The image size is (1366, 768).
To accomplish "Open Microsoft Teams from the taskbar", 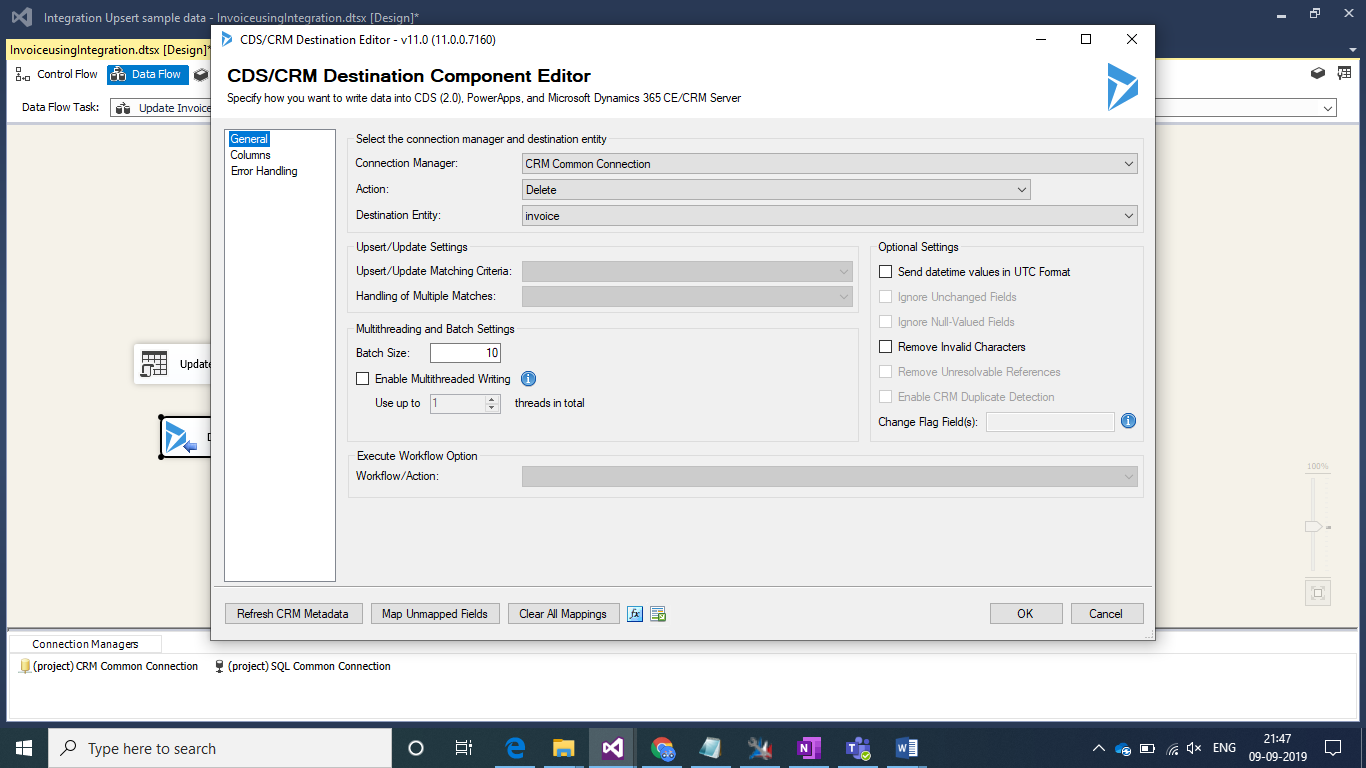I will pyautogui.click(x=858, y=748).
